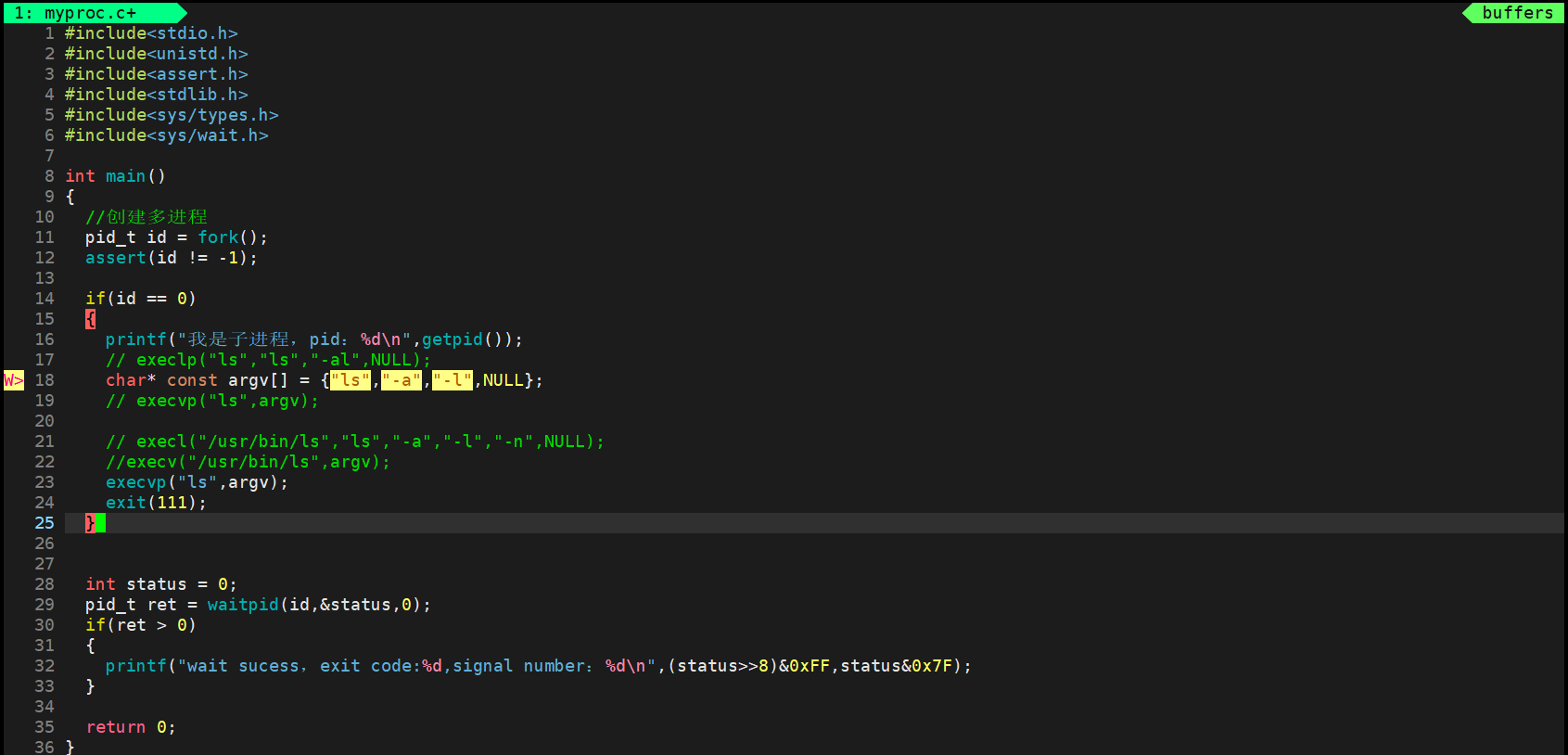Image resolution: width=1568 pixels, height=755 pixels.
Task: Click the green cursor block on line 25
Action: (x=100, y=523)
